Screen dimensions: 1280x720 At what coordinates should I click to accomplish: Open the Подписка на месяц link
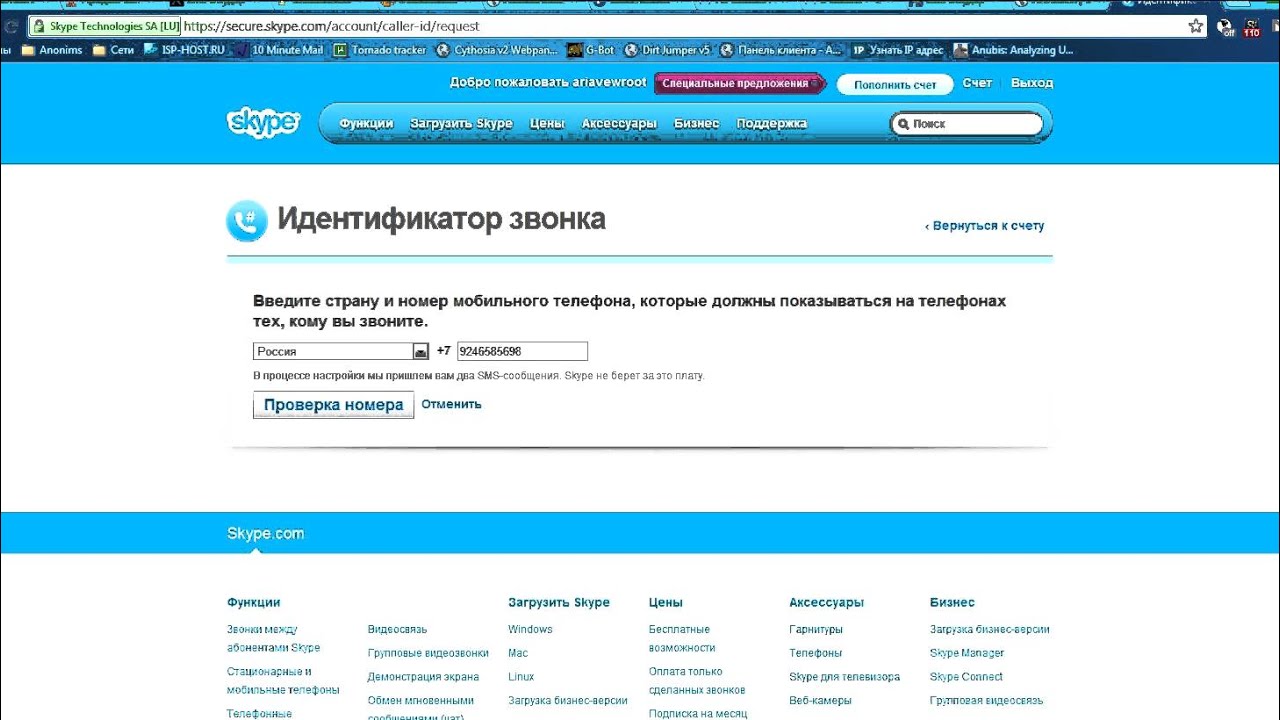pos(698,713)
